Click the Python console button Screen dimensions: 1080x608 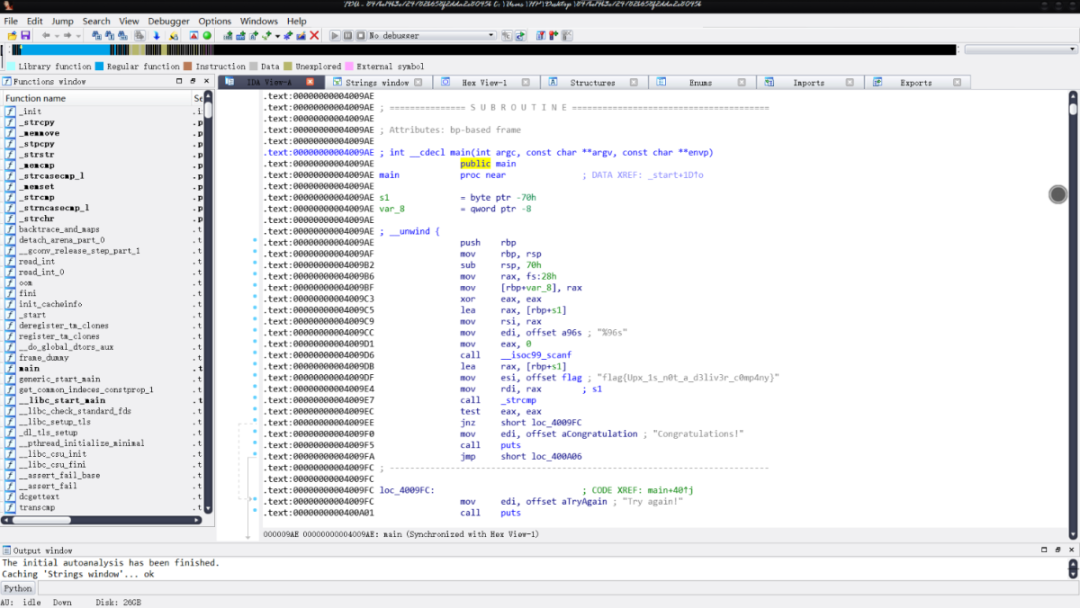coord(18,588)
